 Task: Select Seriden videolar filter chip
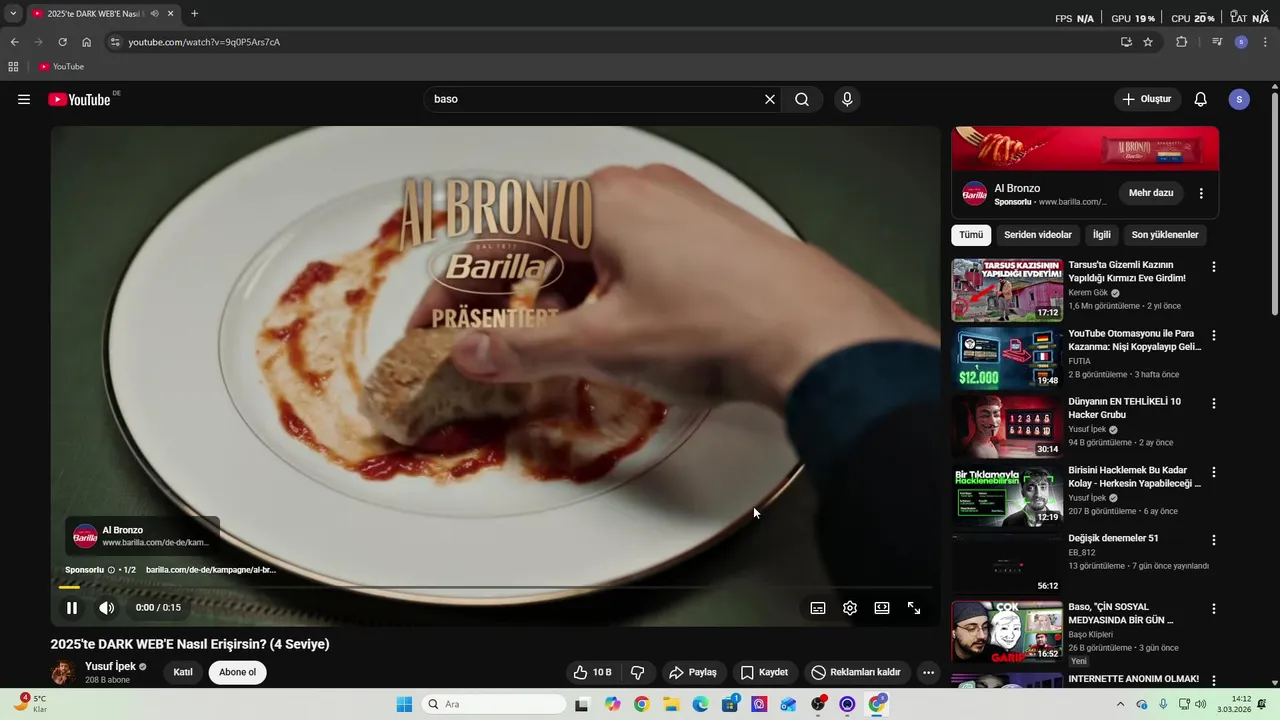tap(1038, 235)
